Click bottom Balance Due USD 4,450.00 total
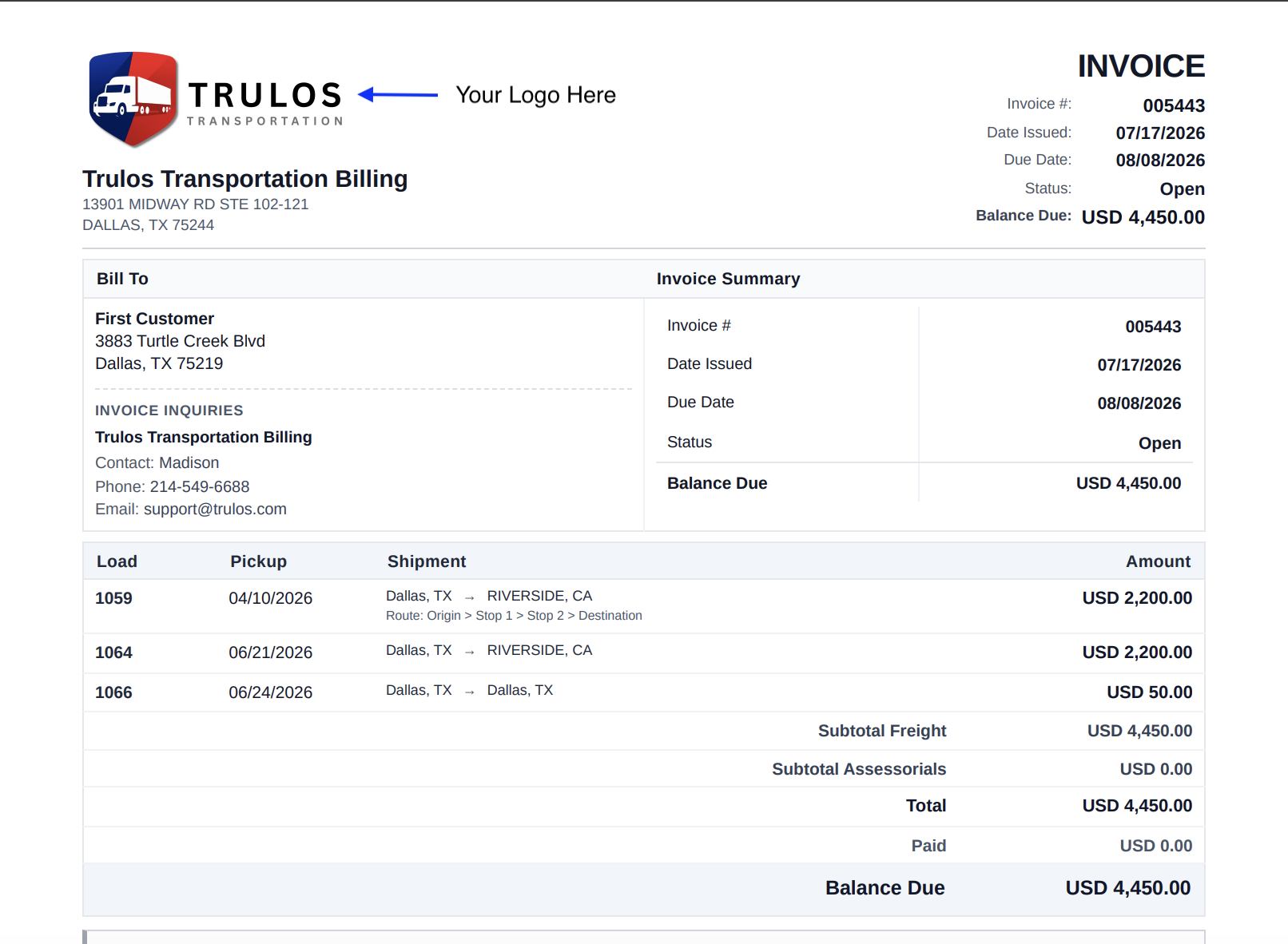 1127,888
